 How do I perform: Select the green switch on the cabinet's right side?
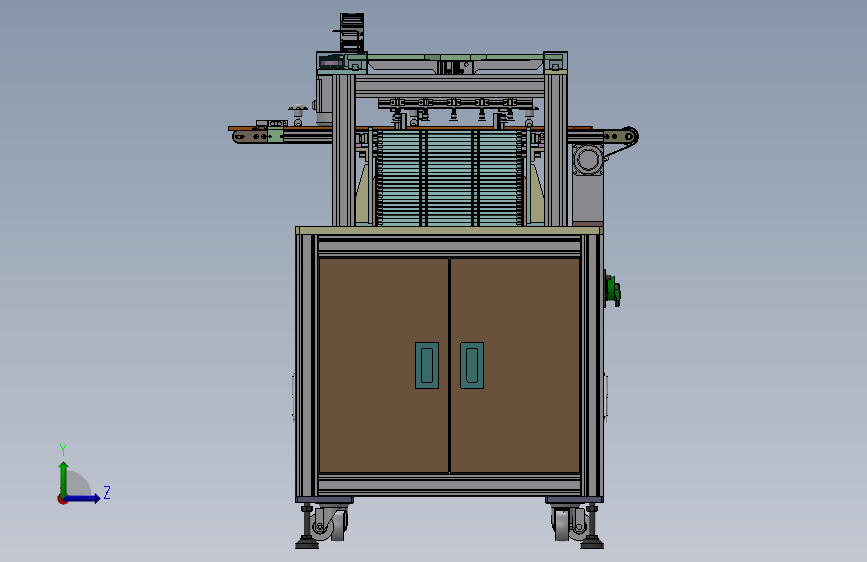[613, 290]
